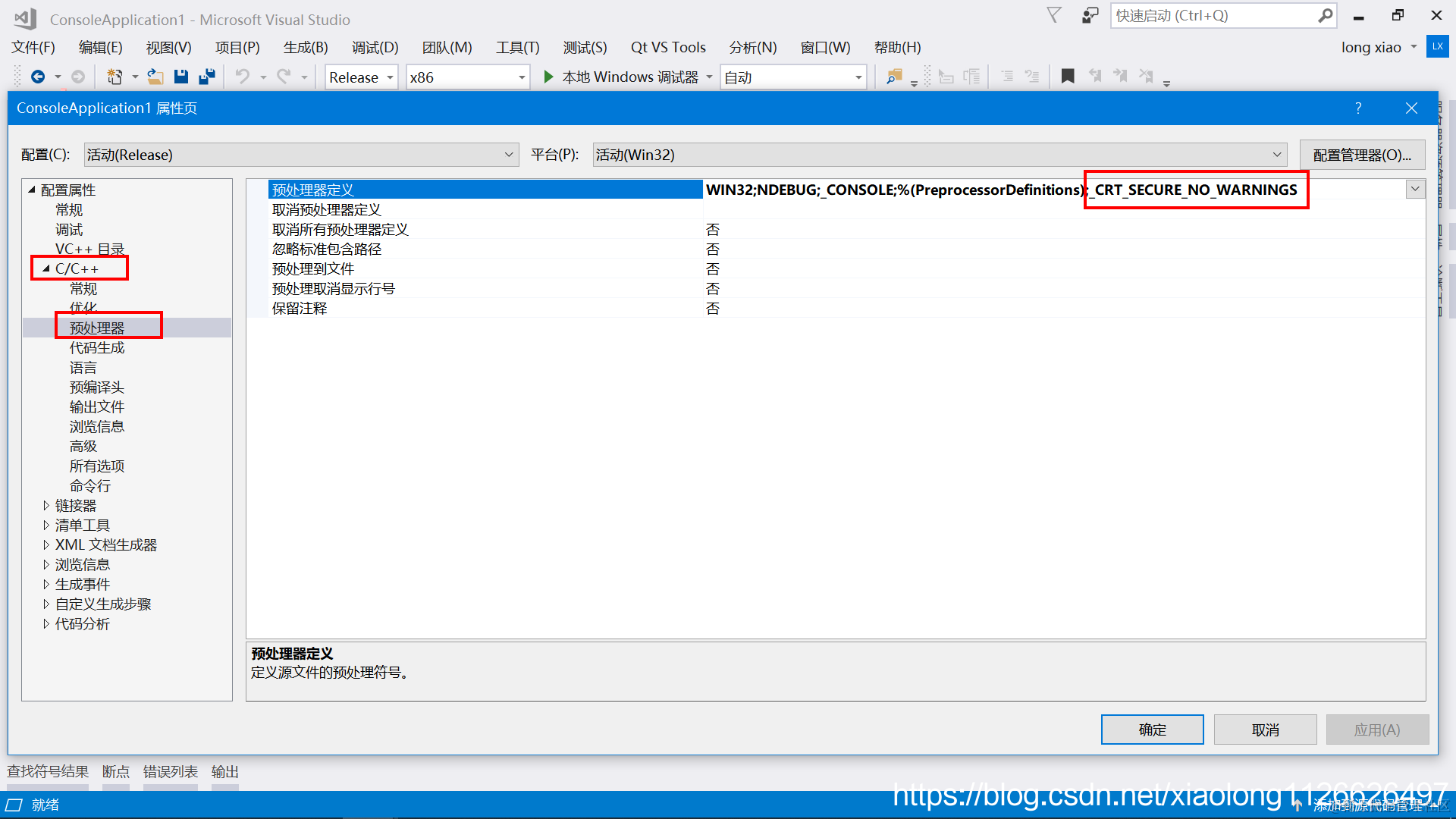The width and height of the screenshot is (1456, 819).
Task: Select the 取消预处理器定义 property row
Action: click(485, 209)
